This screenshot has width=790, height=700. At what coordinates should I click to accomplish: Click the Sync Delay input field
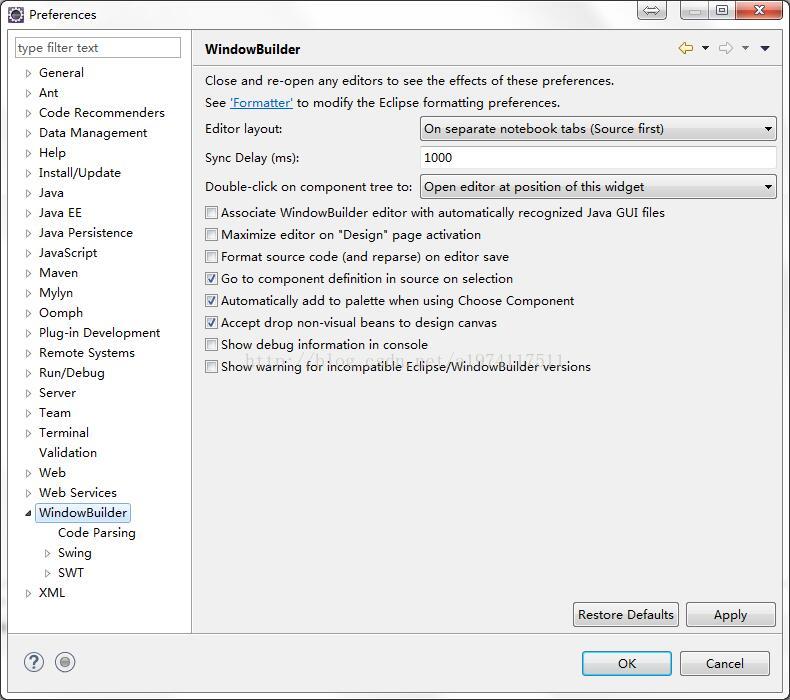click(598, 158)
